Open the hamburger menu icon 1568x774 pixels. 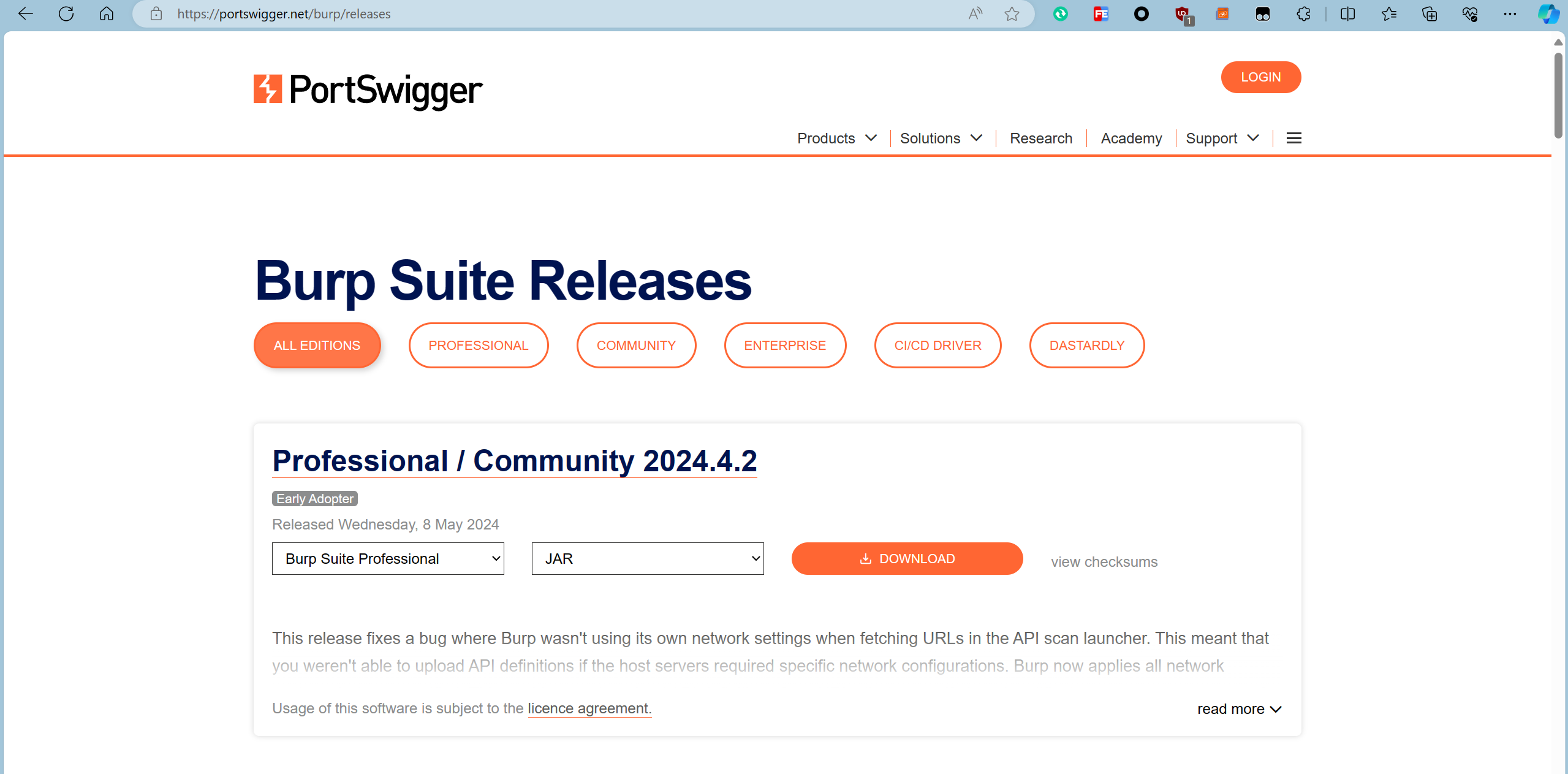tap(1293, 138)
